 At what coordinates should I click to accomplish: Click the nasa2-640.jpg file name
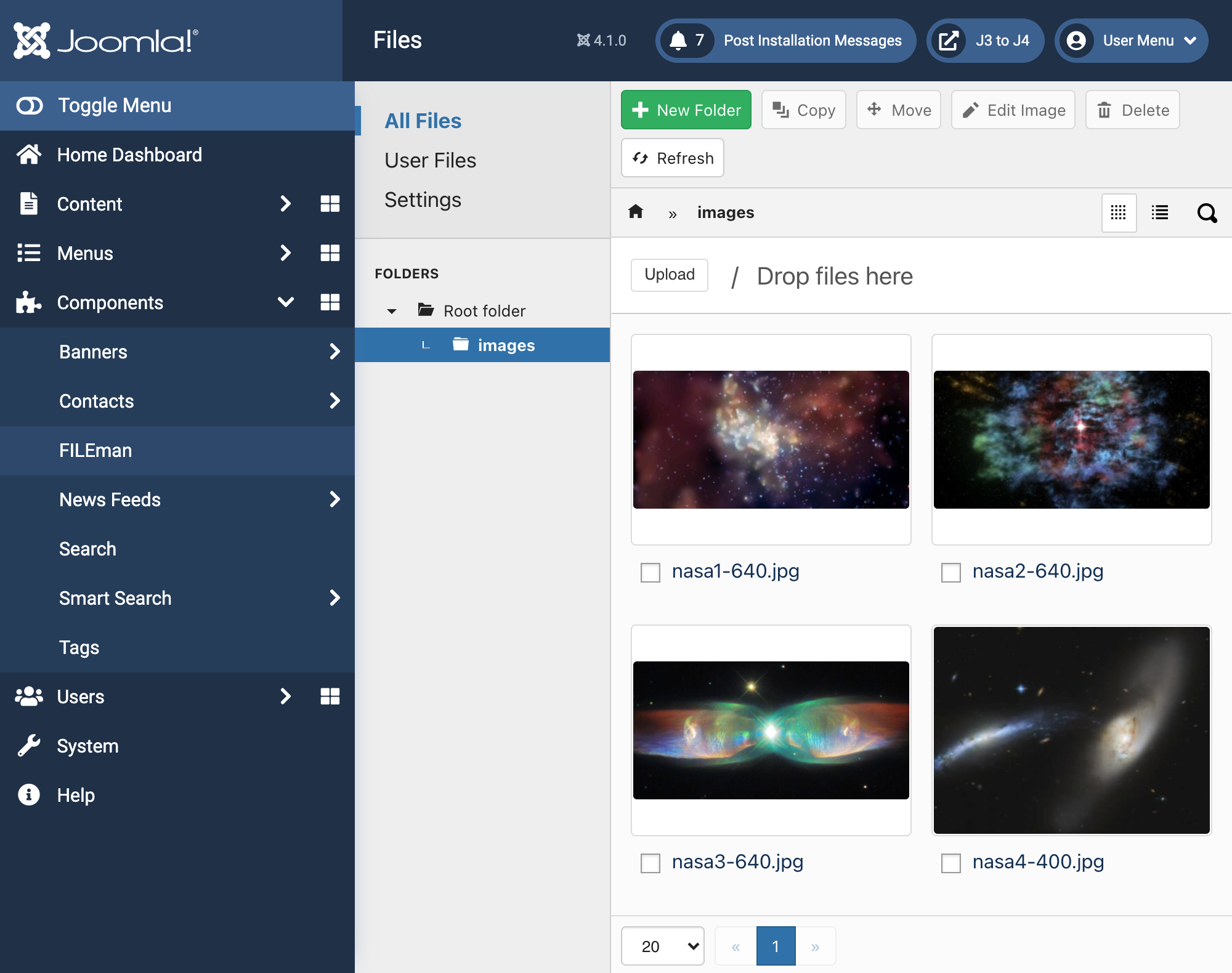[1038, 571]
